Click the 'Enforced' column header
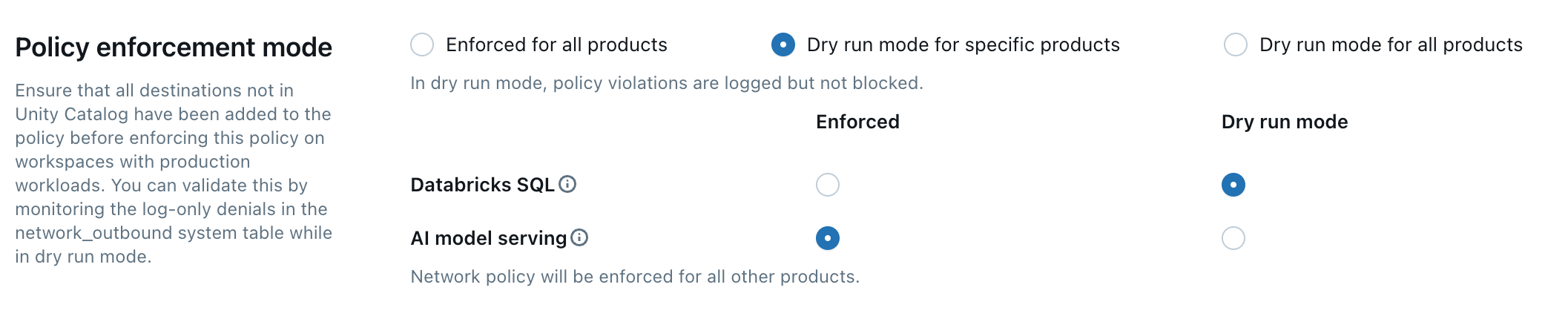Viewport: 1568px width, 316px height. click(857, 122)
